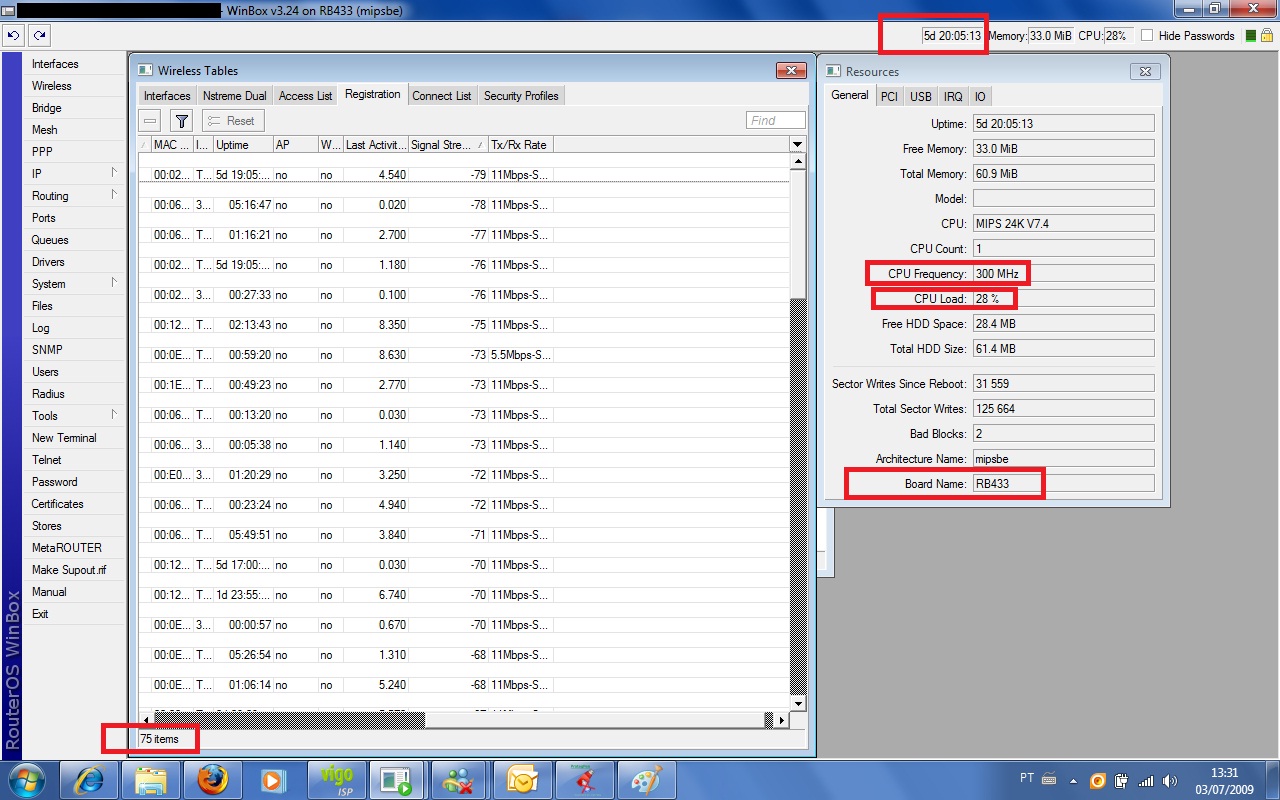Image resolution: width=1280 pixels, height=800 pixels.
Task: Open the Windows Start menu
Action: [x=26, y=779]
